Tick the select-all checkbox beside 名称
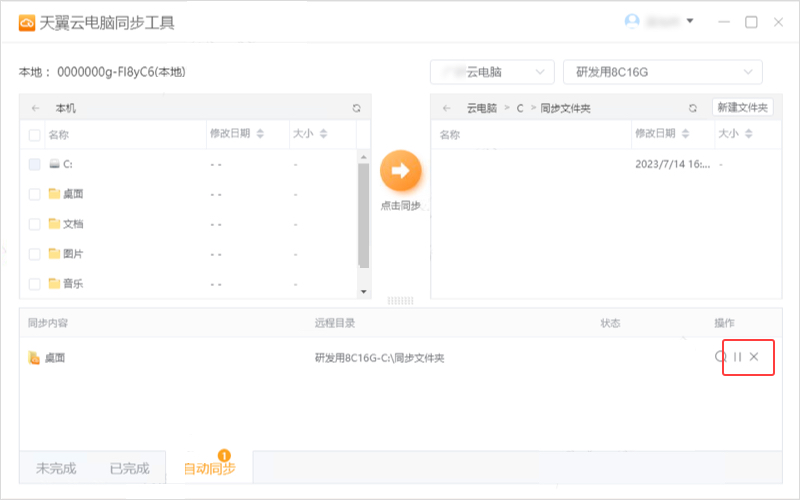The image size is (800, 500). point(34,135)
